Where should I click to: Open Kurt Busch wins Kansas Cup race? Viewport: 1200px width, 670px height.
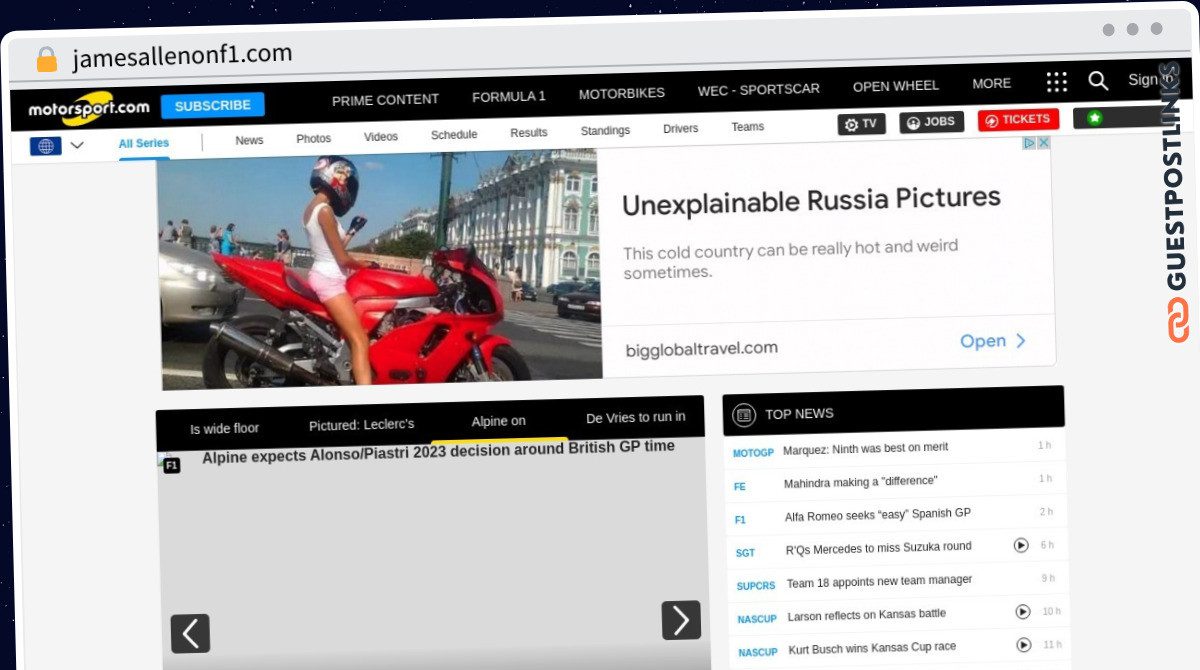point(872,648)
